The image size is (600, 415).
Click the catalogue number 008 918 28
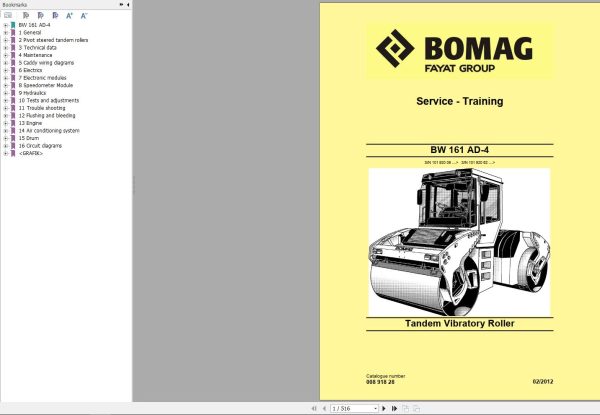coord(380,382)
